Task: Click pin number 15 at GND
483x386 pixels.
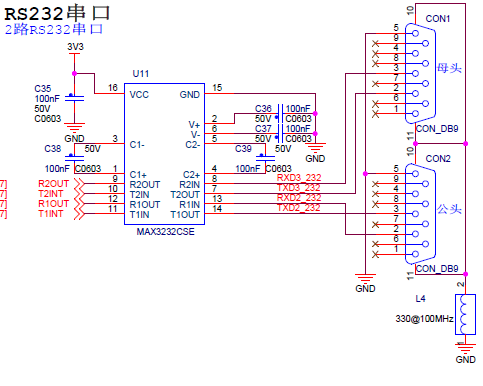Action: (x=217, y=88)
